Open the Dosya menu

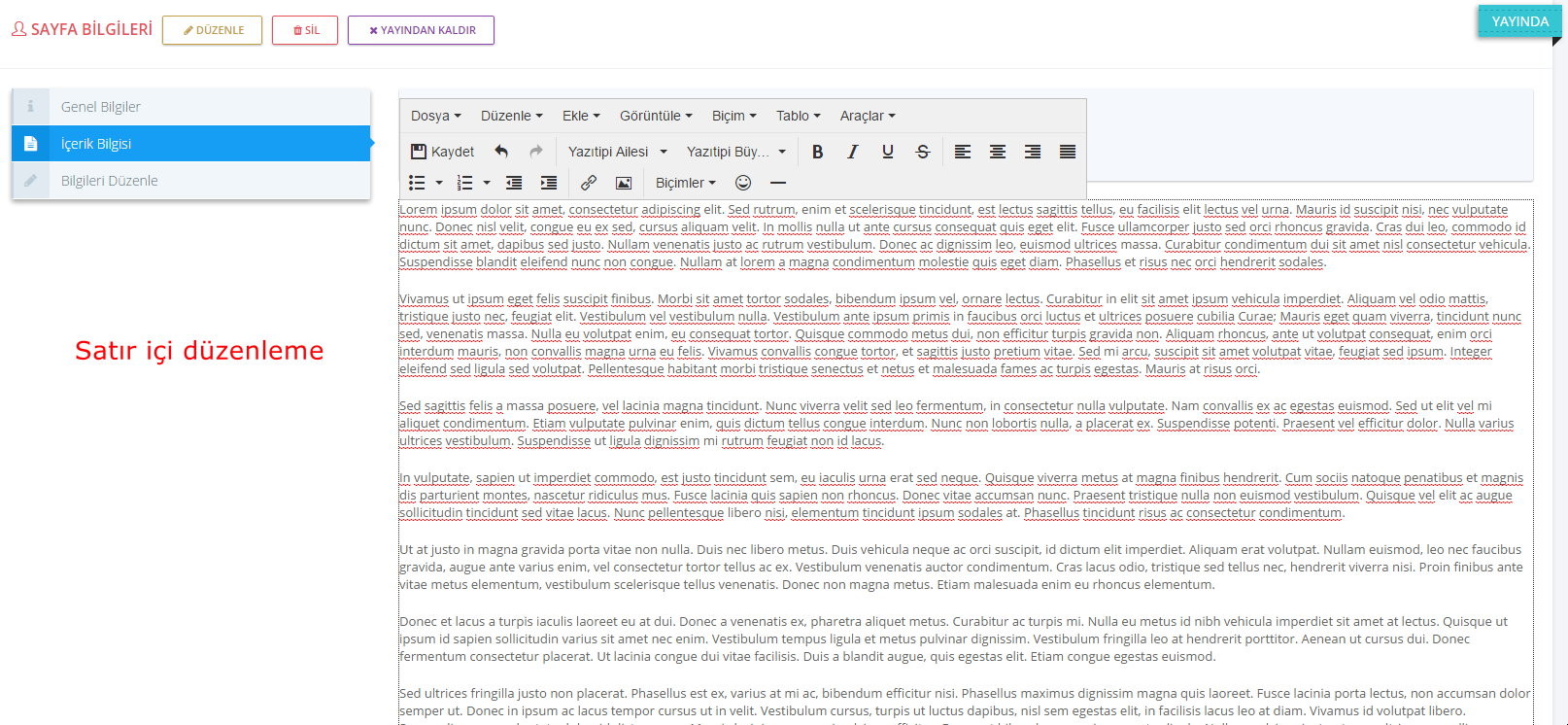point(435,116)
